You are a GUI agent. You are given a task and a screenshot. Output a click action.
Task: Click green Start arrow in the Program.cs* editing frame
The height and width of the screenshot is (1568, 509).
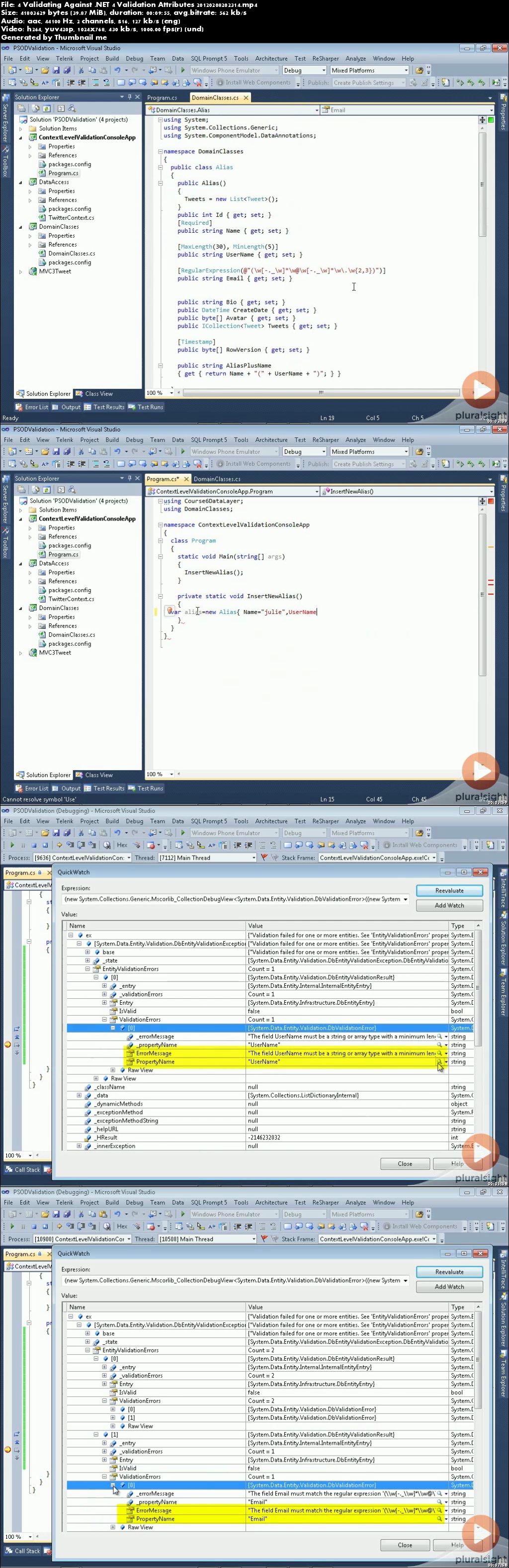pos(182,451)
